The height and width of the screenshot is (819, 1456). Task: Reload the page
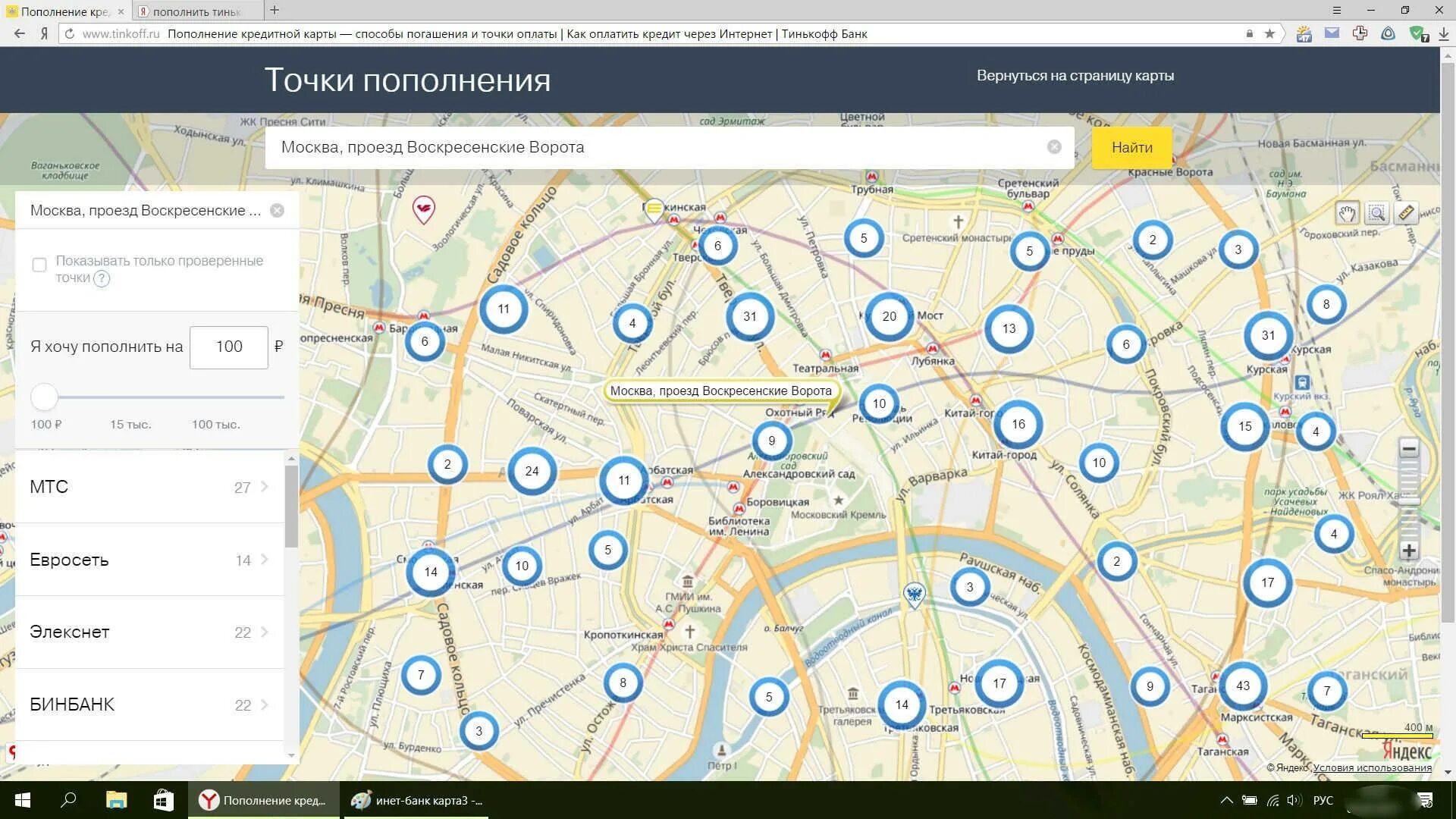pos(69,33)
